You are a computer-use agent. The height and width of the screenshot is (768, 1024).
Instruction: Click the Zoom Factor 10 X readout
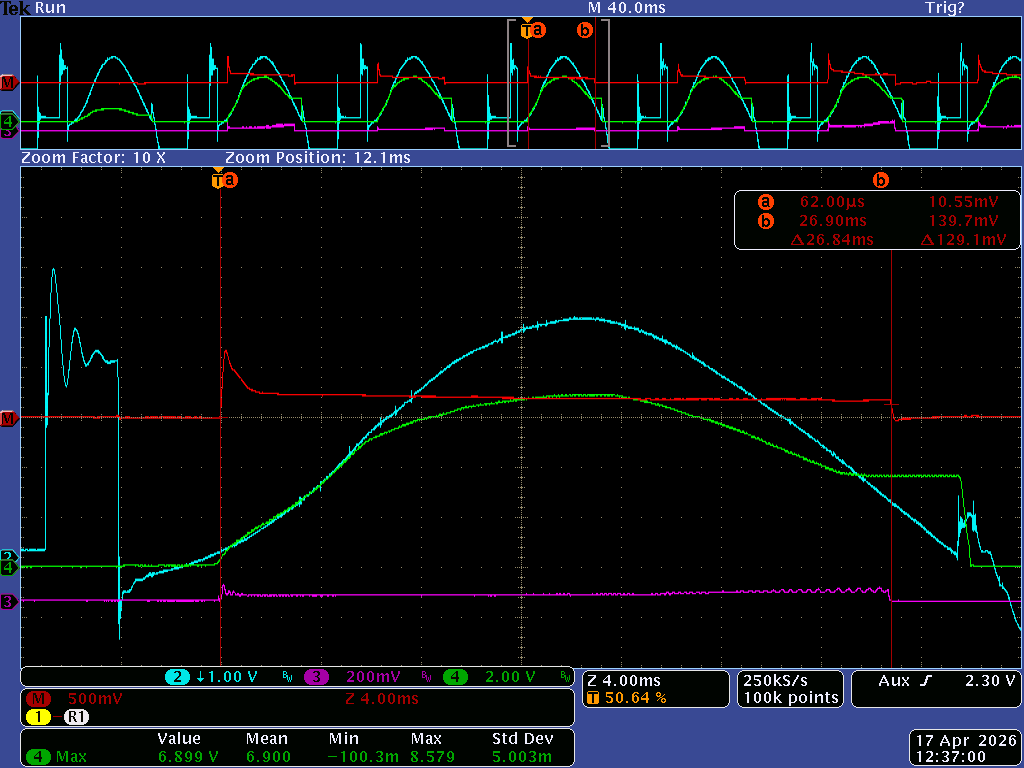93,158
